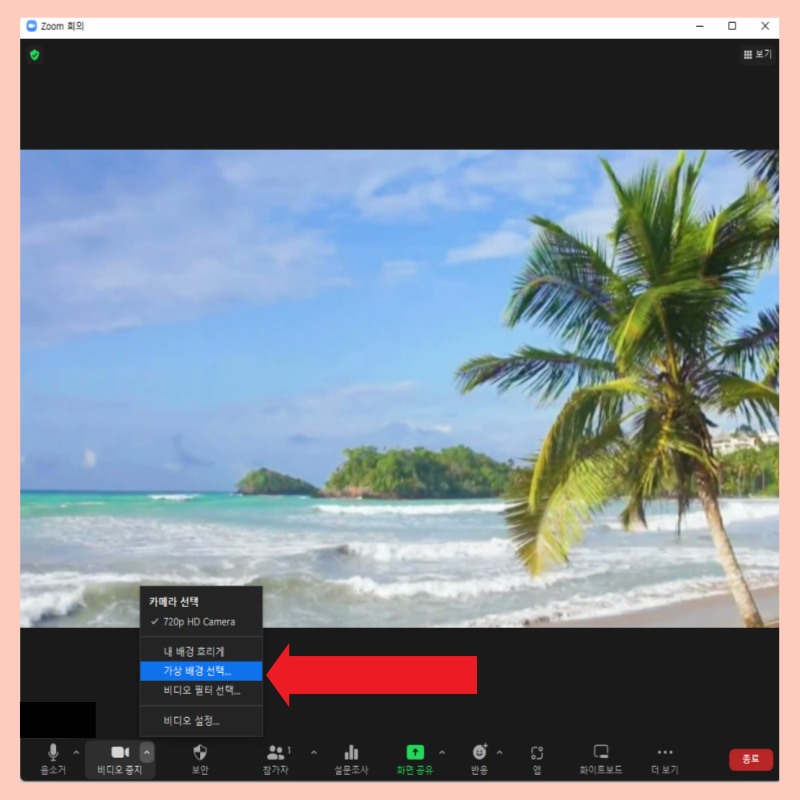Choose 비디오 필터 선택... menu entry
Viewport: 800px width, 800px height.
(201, 690)
